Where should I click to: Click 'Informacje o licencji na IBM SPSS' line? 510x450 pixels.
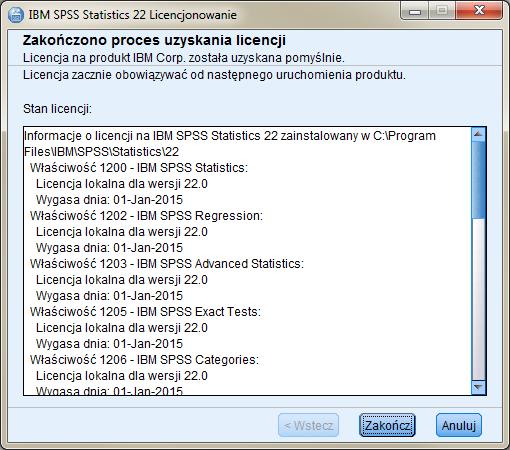click(230, 136)
